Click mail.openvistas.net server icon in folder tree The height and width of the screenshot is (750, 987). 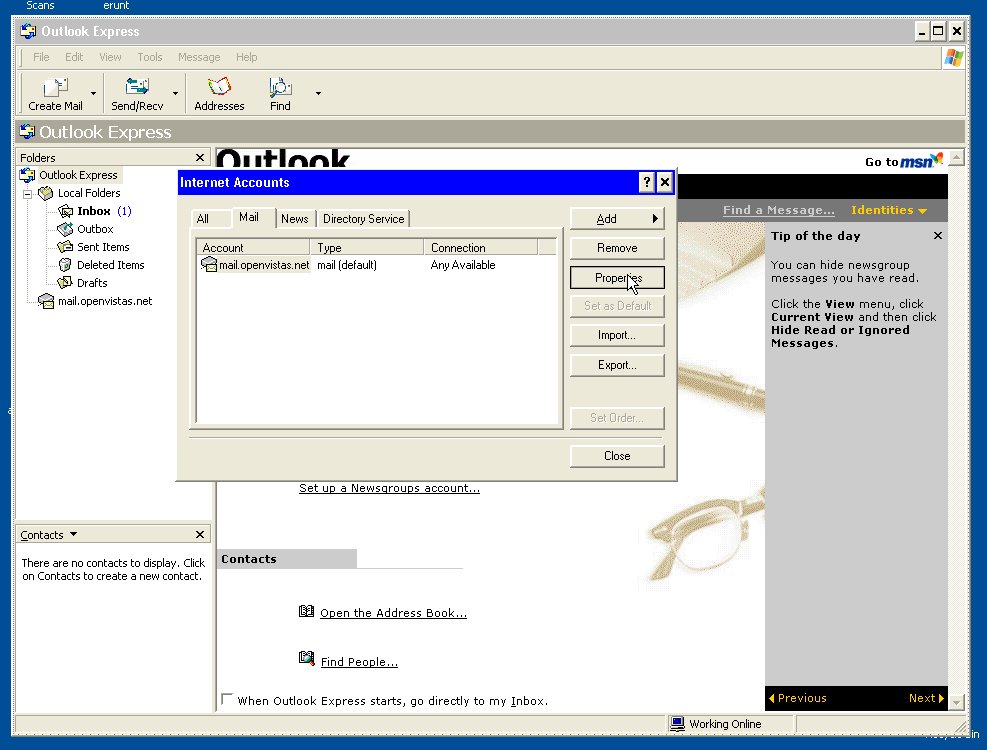point(46,301)
